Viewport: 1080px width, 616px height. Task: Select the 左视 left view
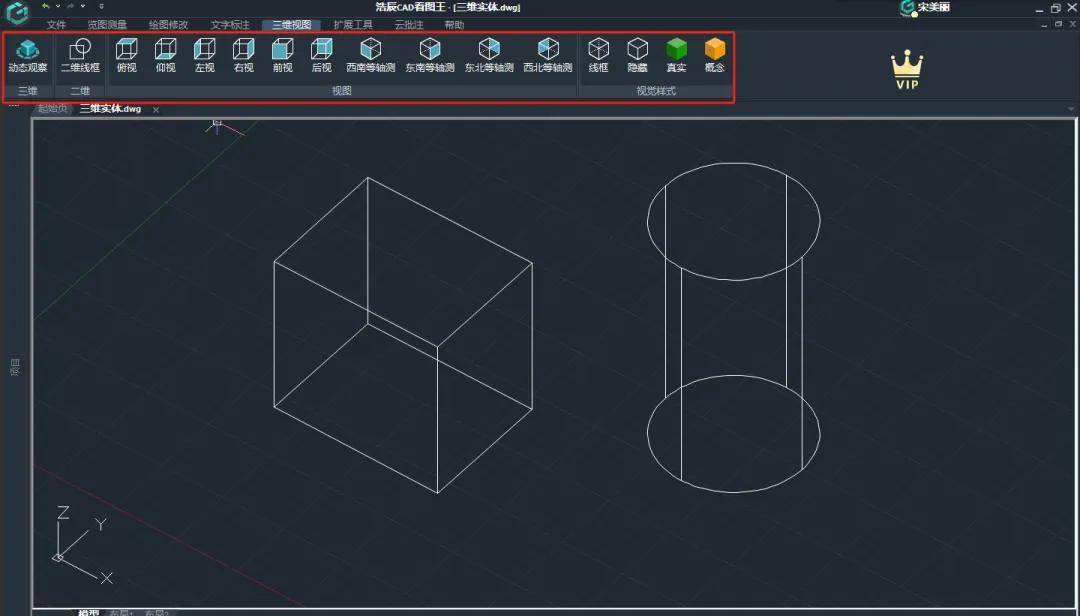(x=205, y=56)
